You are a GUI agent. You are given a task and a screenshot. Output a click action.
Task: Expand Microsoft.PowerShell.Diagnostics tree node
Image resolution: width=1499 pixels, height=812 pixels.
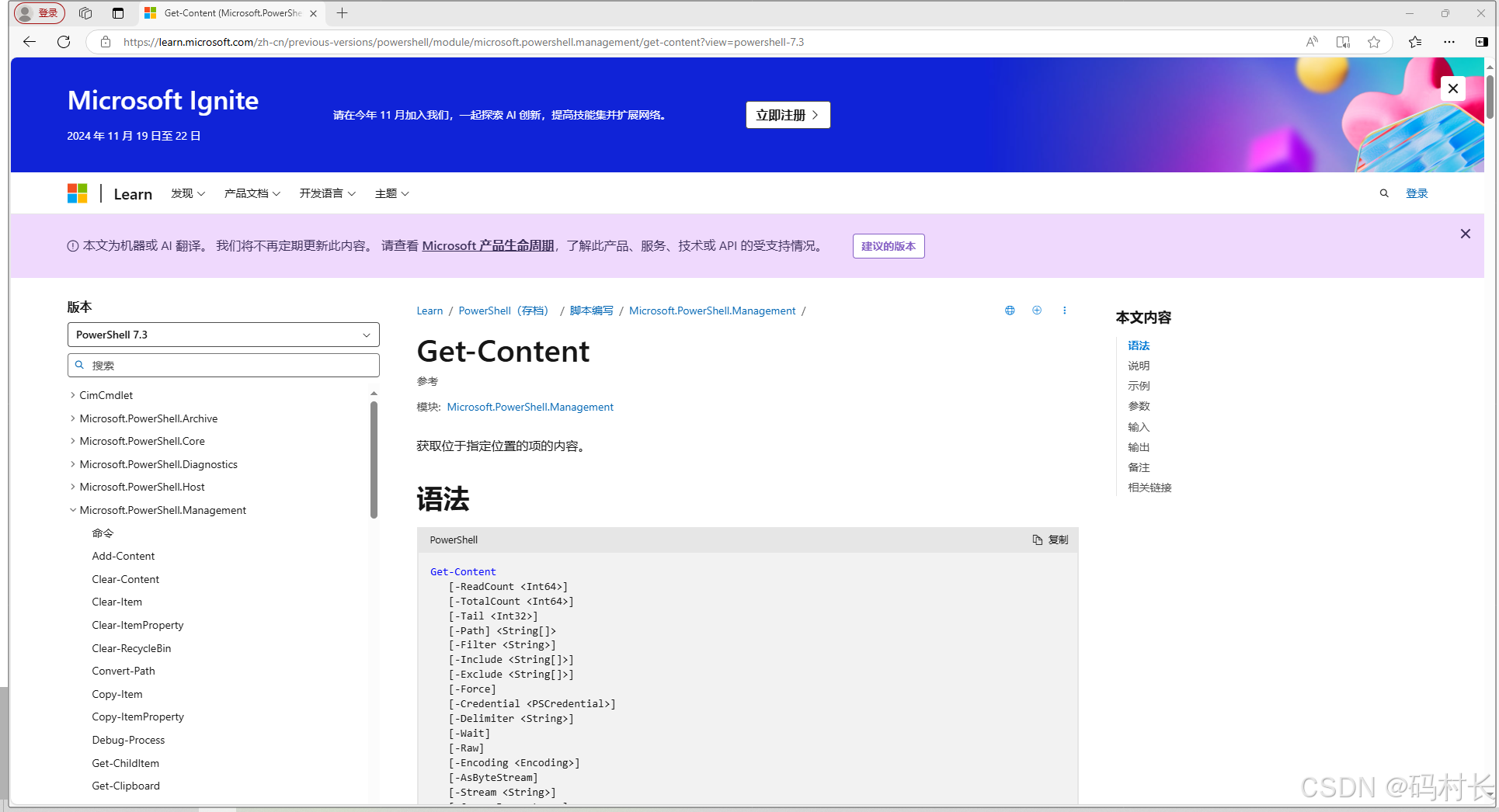[73, 464]
